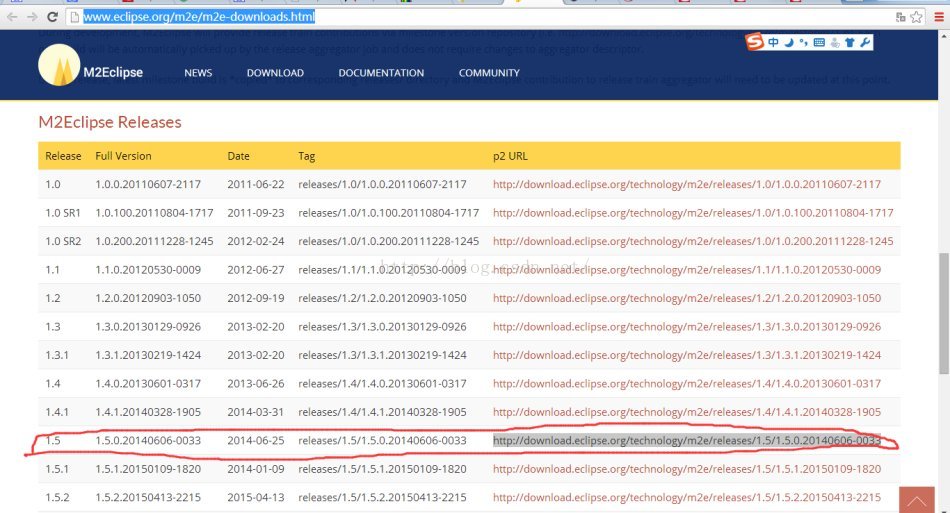Click full version 1.4.1.20140328-1905 cell

(x=148, y=412)
